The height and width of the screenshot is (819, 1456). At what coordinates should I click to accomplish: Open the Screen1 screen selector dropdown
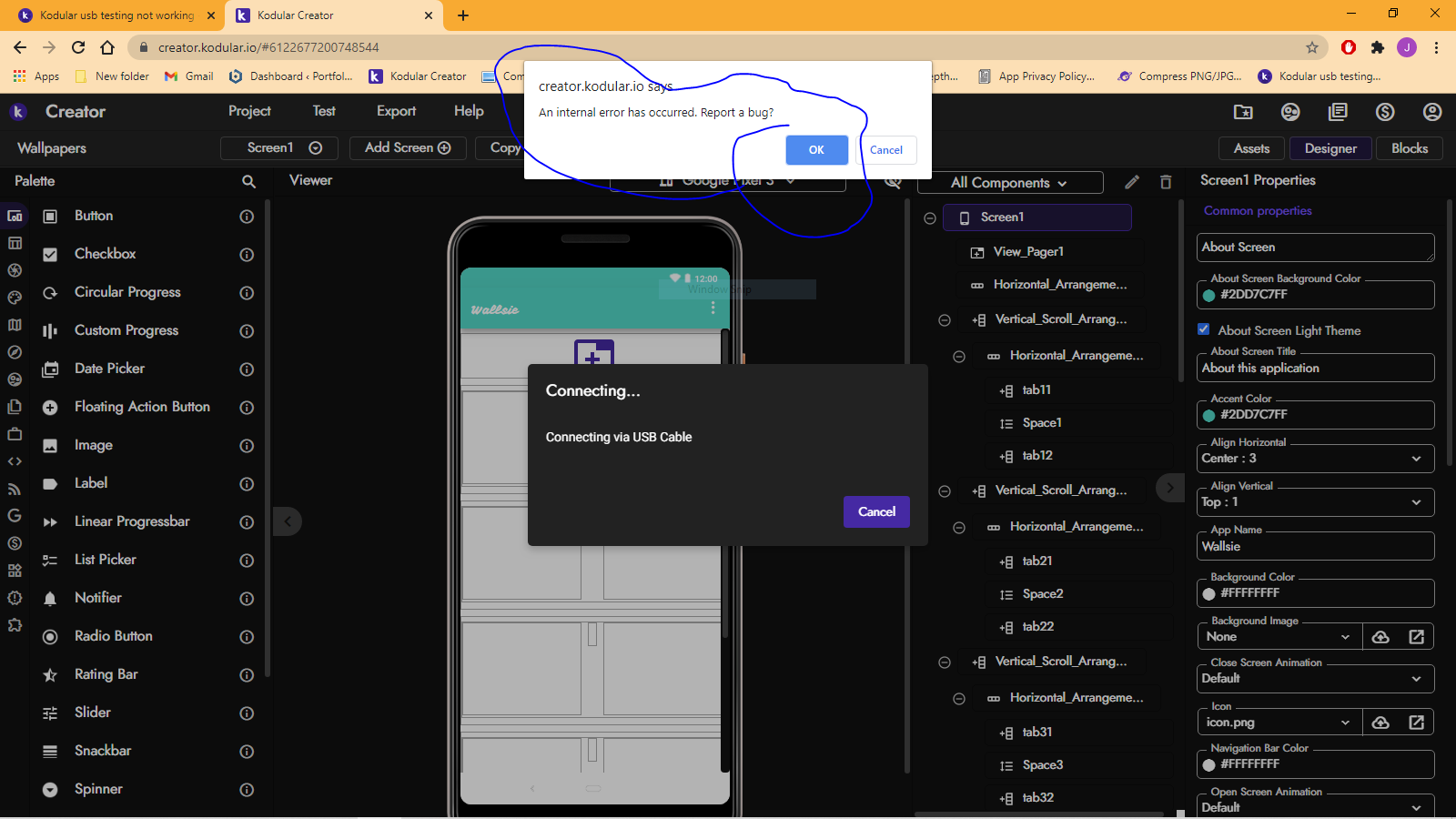(279, 147)
